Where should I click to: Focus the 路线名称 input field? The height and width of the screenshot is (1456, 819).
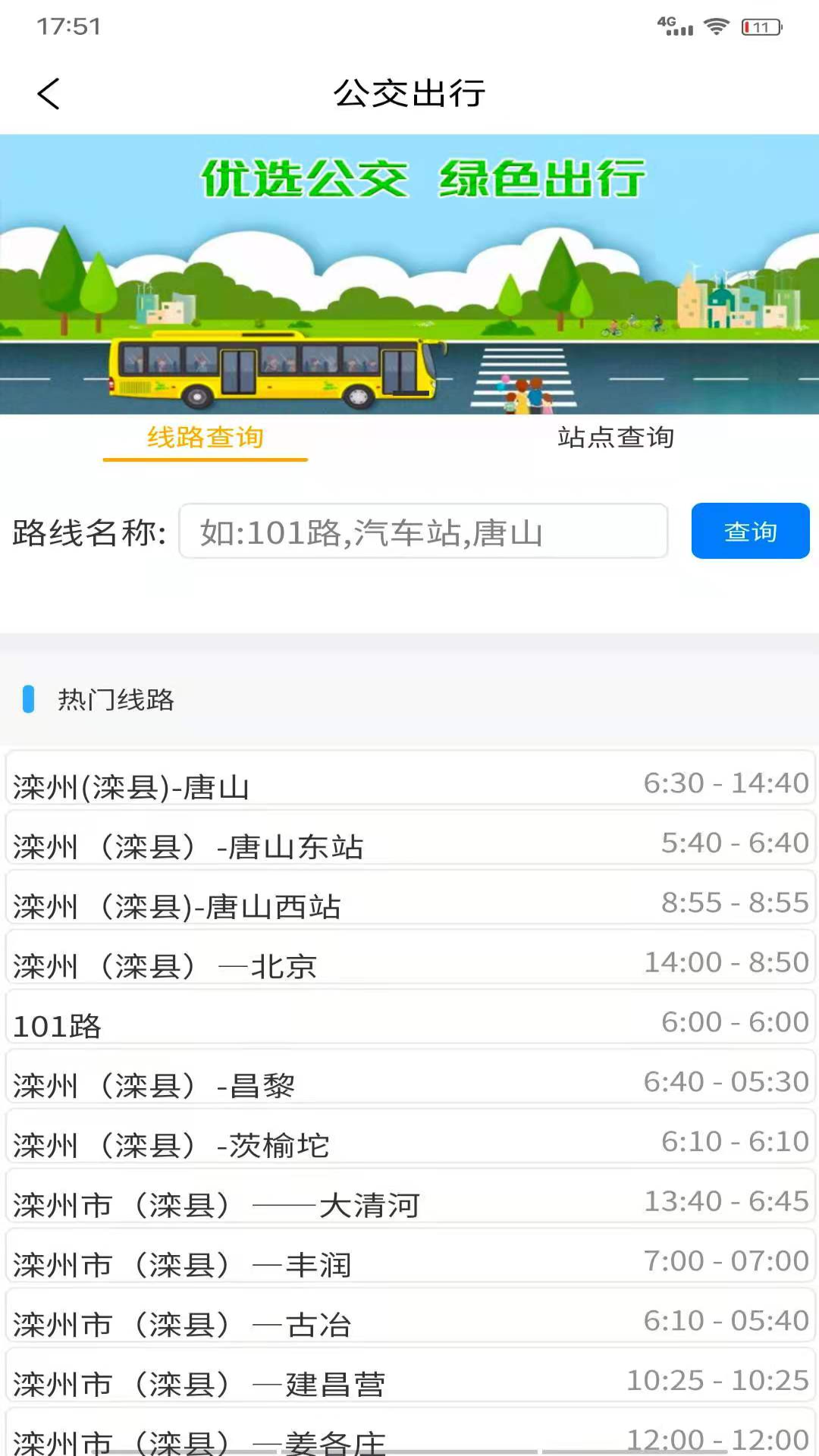coord(423,532)
